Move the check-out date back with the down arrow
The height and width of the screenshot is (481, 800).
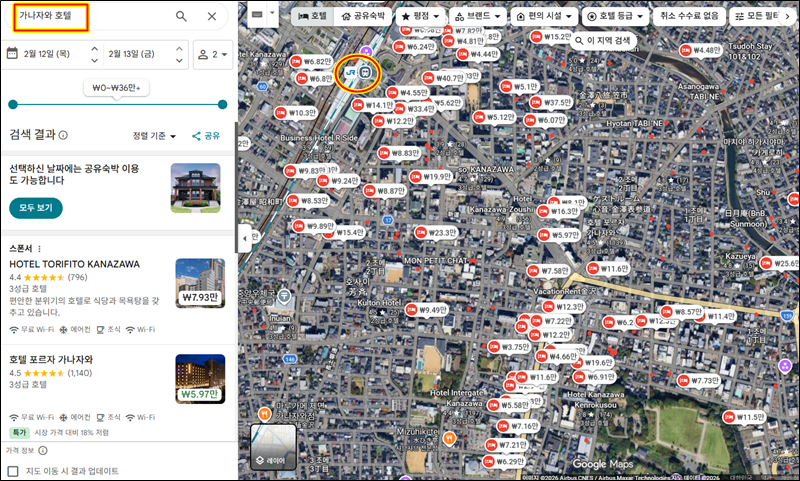tap(179, 60)
